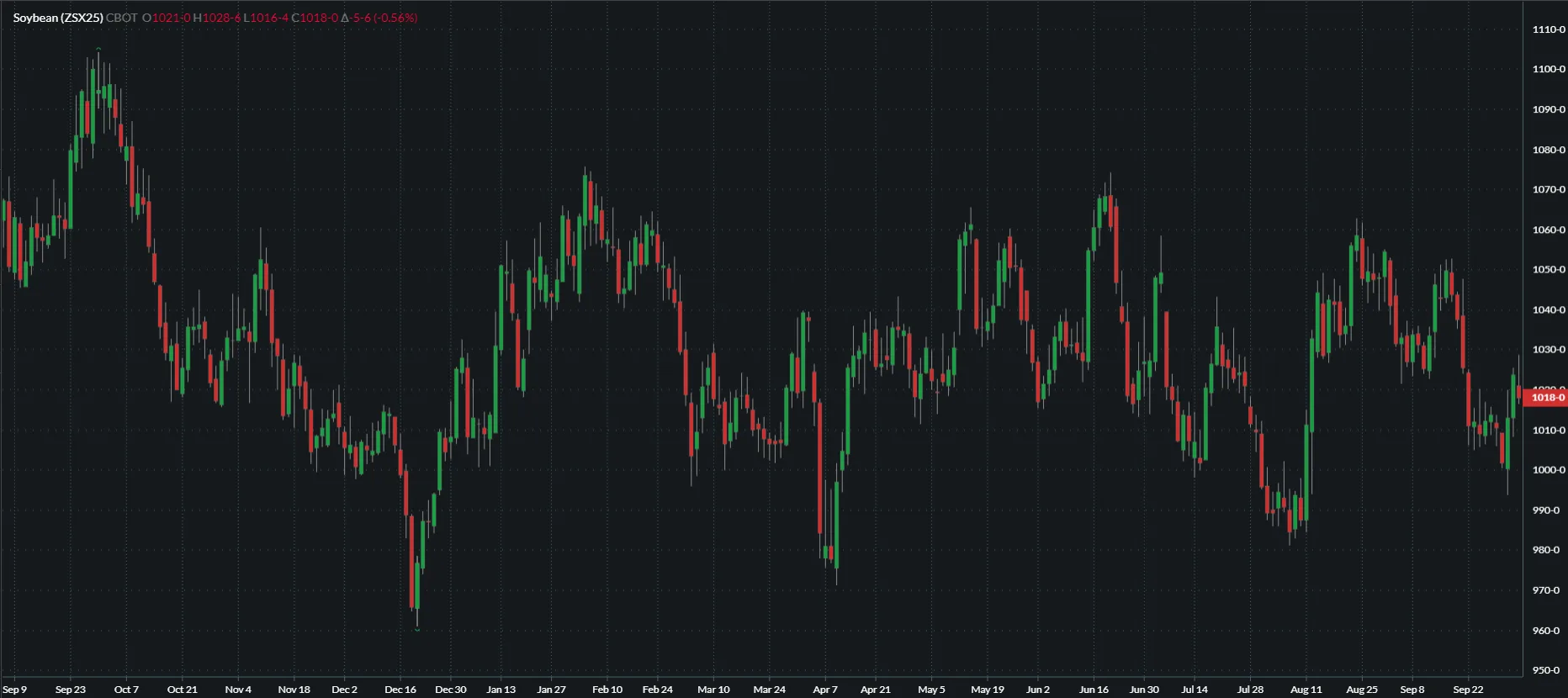Click the red 1018-0 current price tag

[1546, 398]
